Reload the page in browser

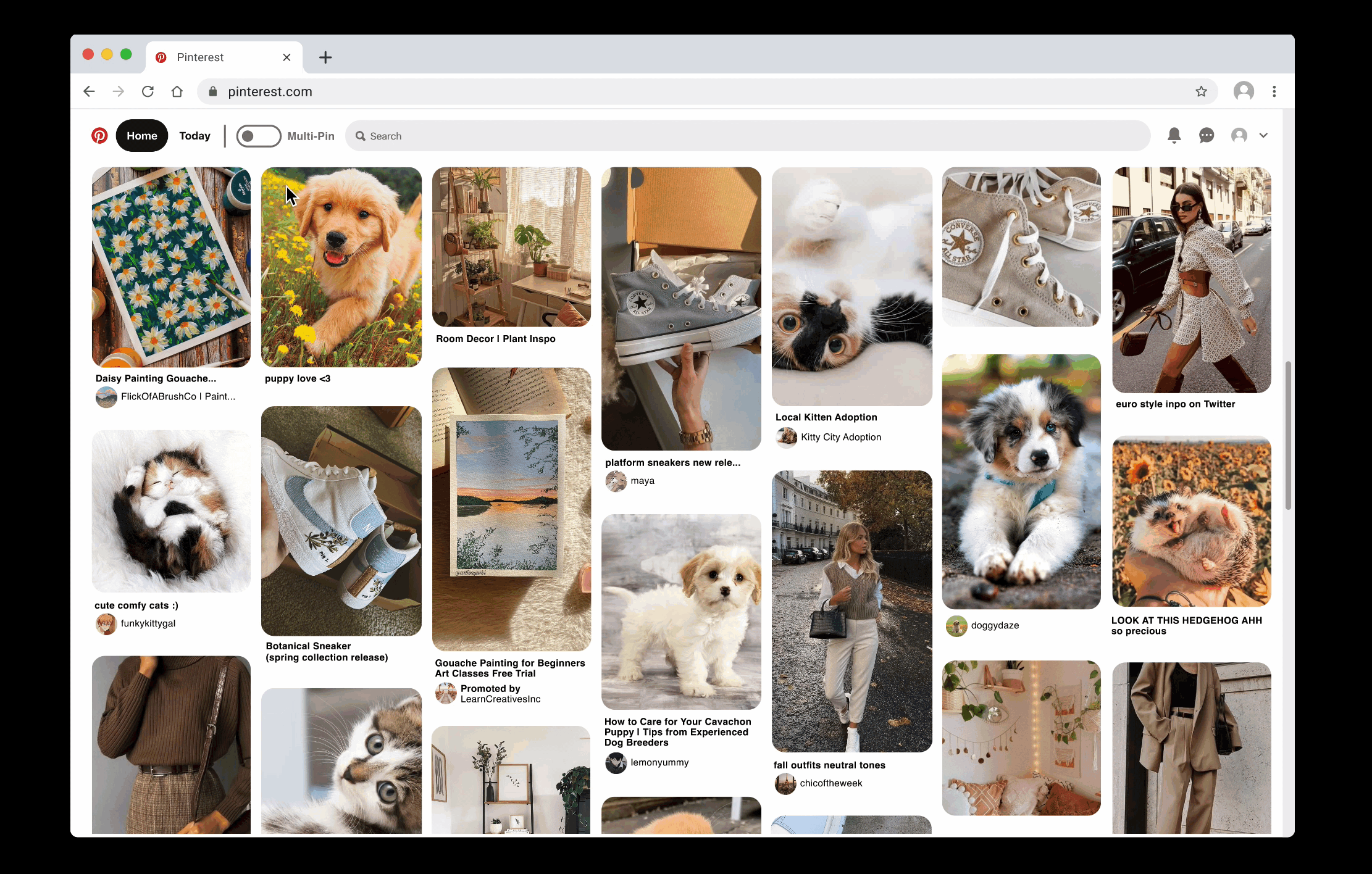(x=148, y=92)
